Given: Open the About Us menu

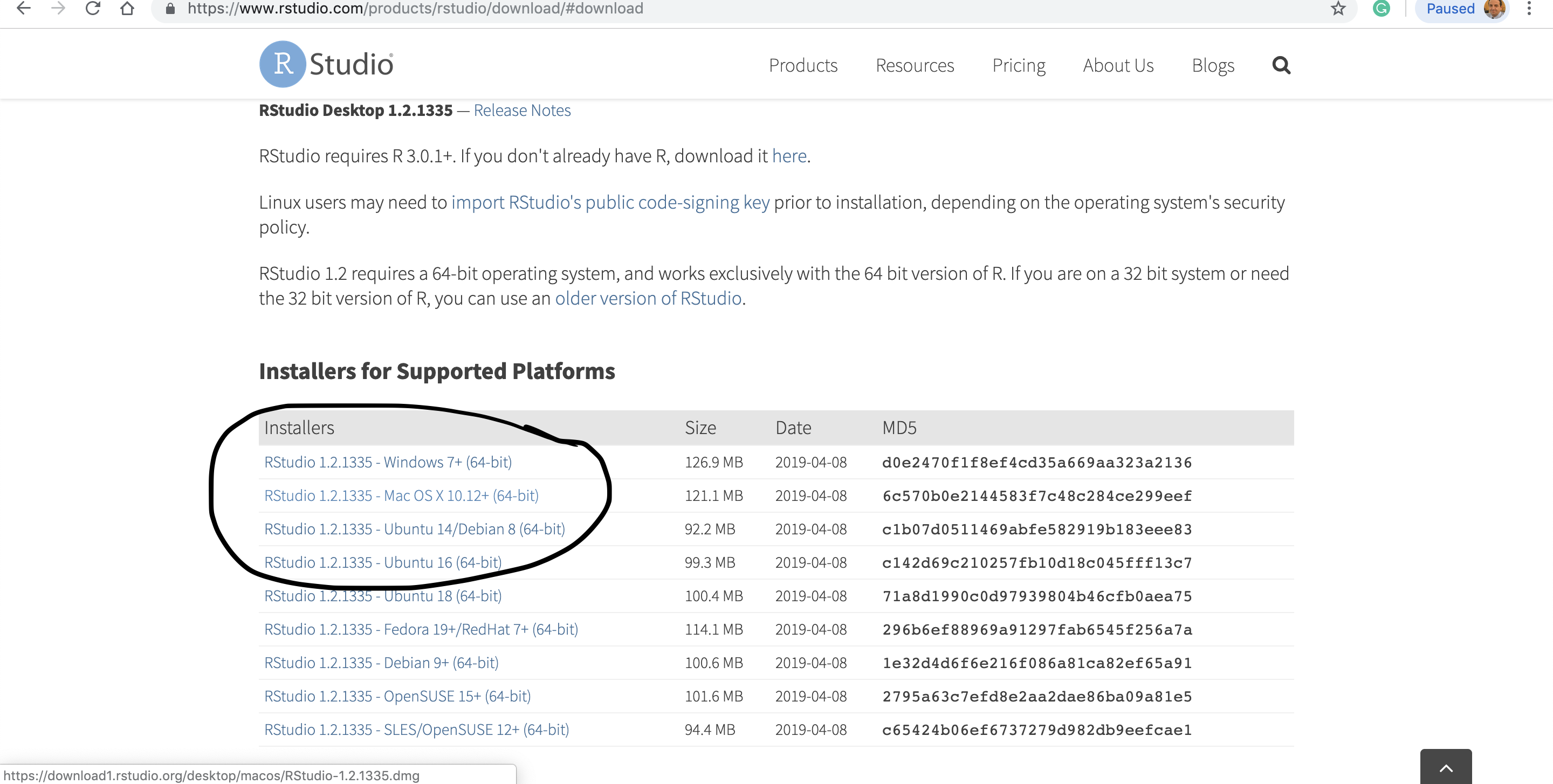Looking at the screenshot, I should 1118,65.
